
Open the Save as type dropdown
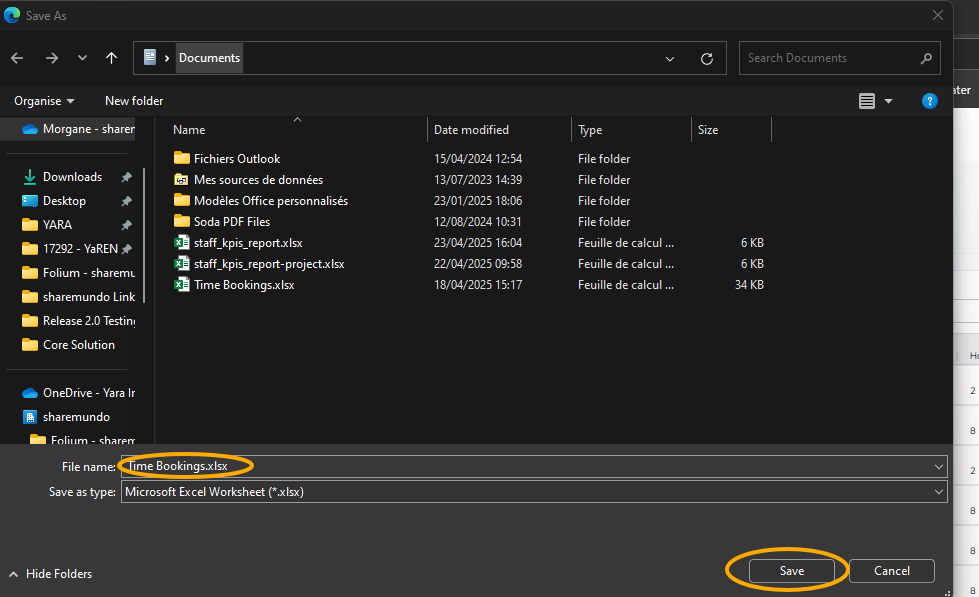point(938,492)
